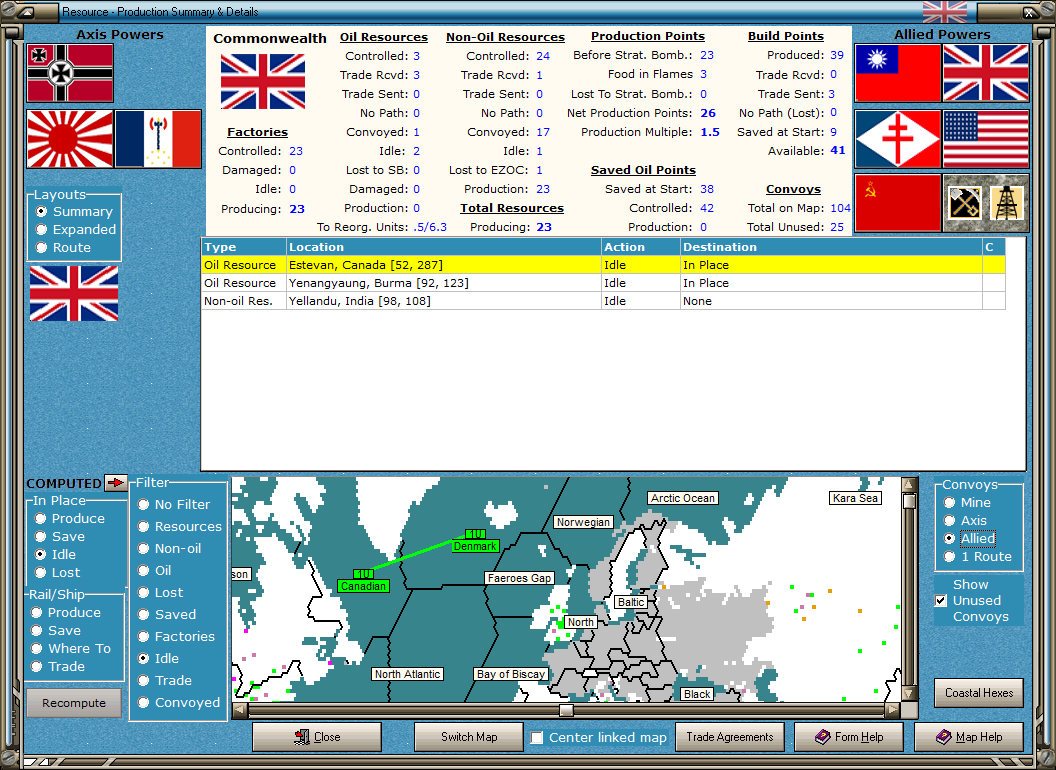Set filter to Non-oil
The image size is (1056, 770).
click(170, 548)
